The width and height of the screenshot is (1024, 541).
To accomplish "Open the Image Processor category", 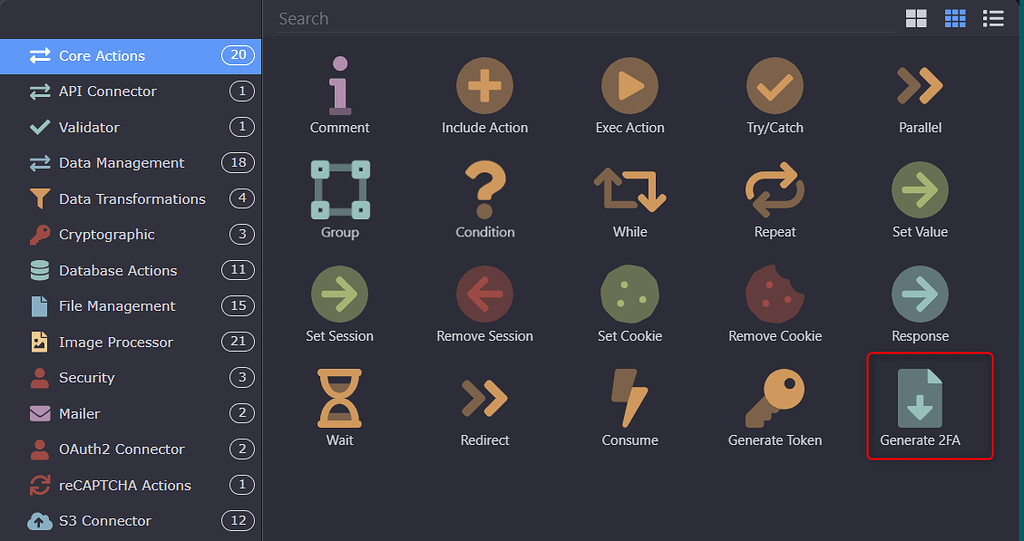I will (116, 342).
